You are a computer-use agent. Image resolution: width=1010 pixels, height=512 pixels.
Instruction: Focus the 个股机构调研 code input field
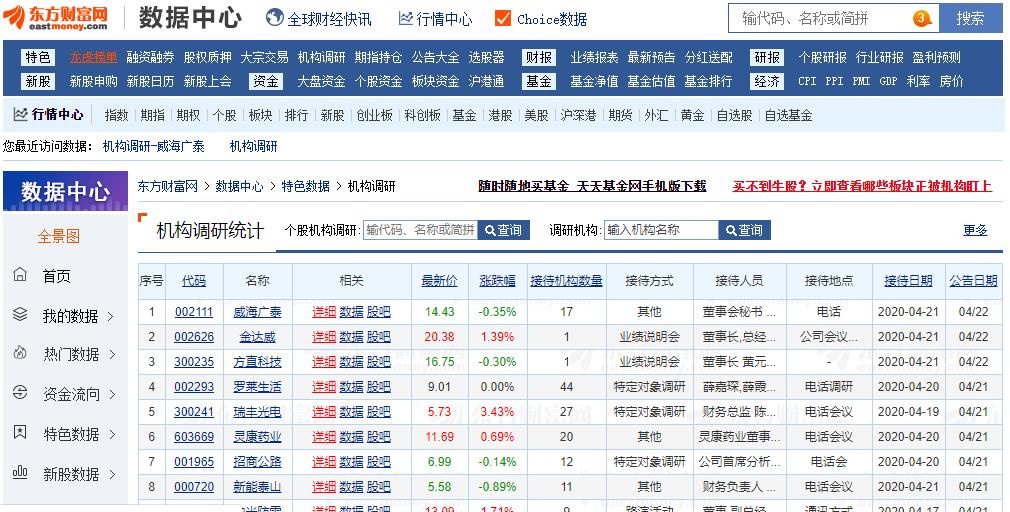click(x=421, y=230)
